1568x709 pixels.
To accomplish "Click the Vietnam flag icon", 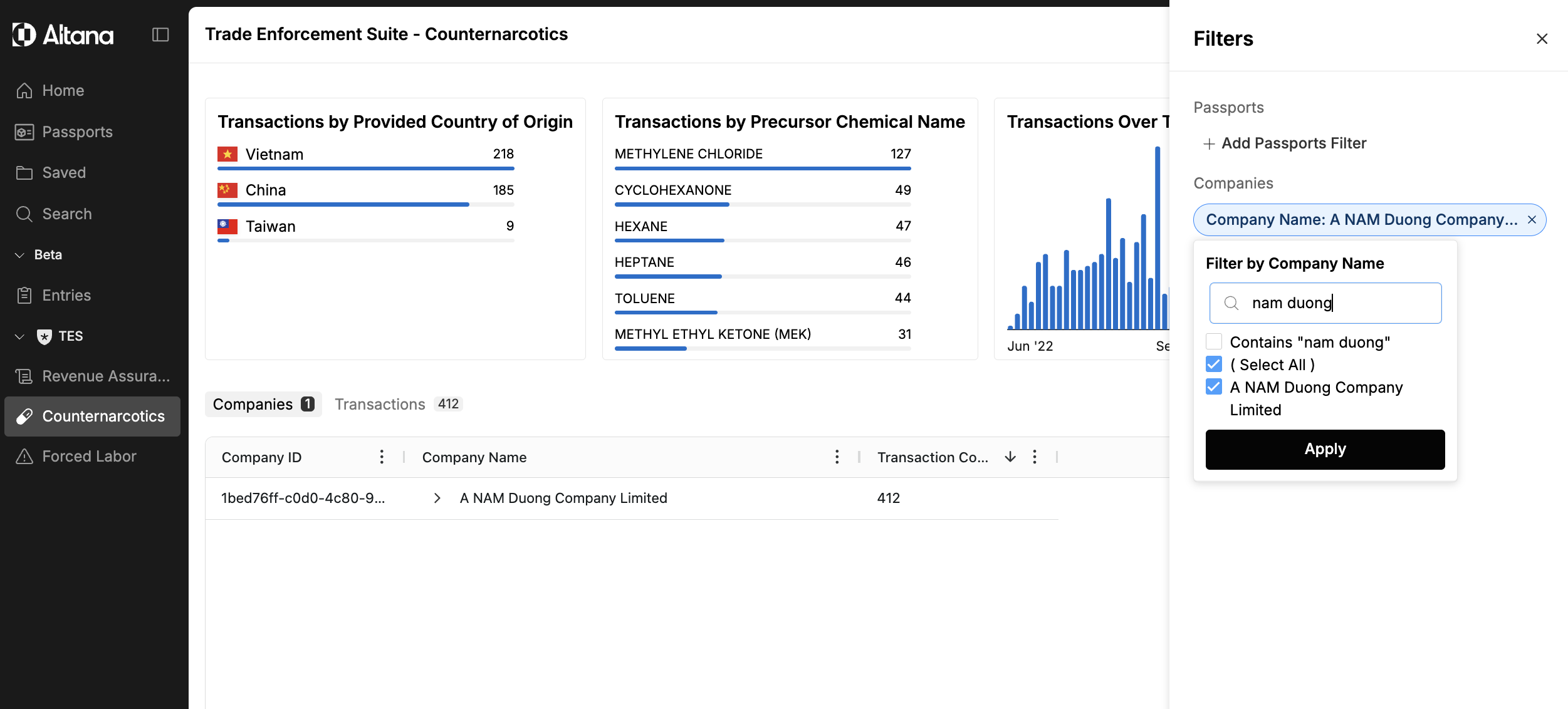I will tap(227, 154).
